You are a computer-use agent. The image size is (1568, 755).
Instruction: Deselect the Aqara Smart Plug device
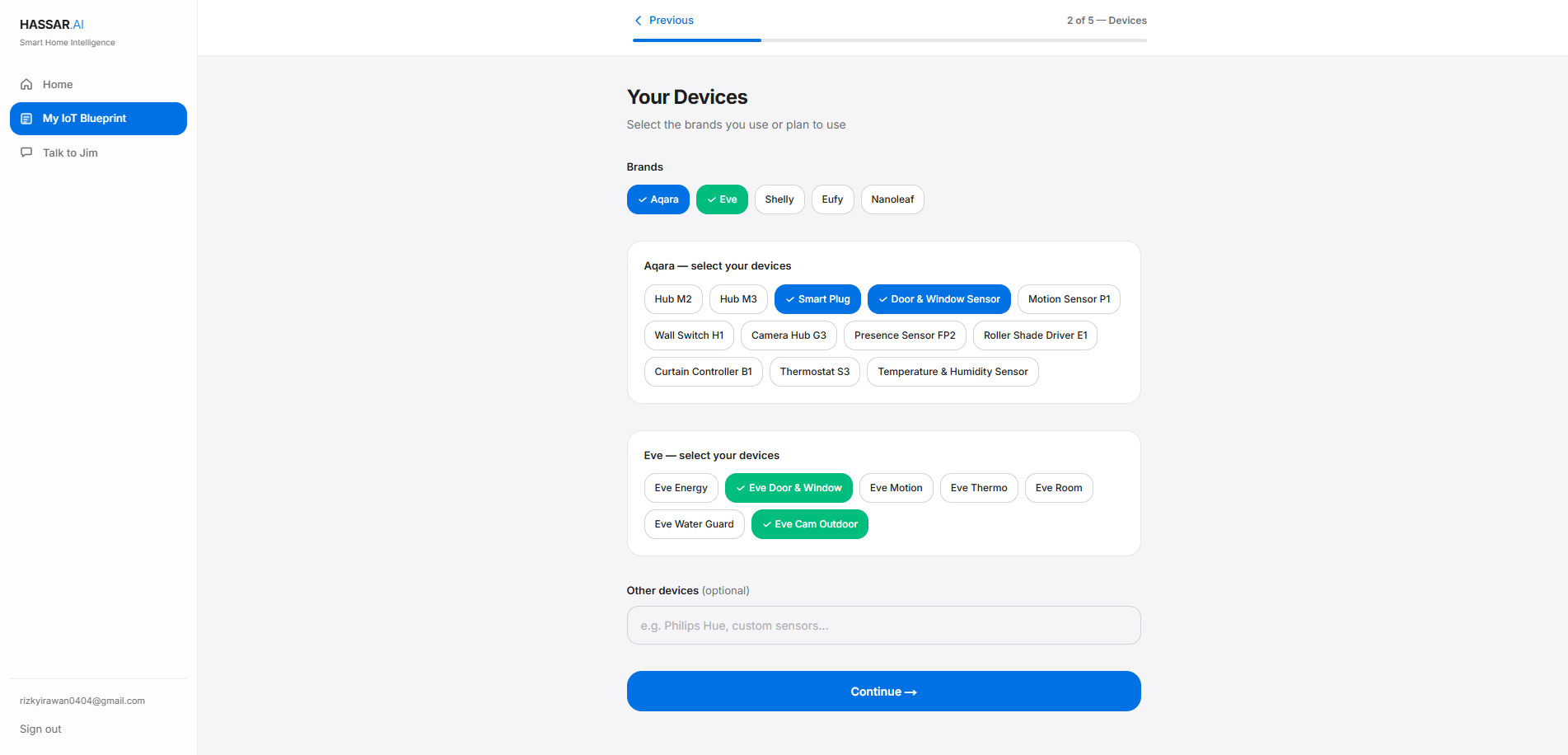tap(817, 299)
